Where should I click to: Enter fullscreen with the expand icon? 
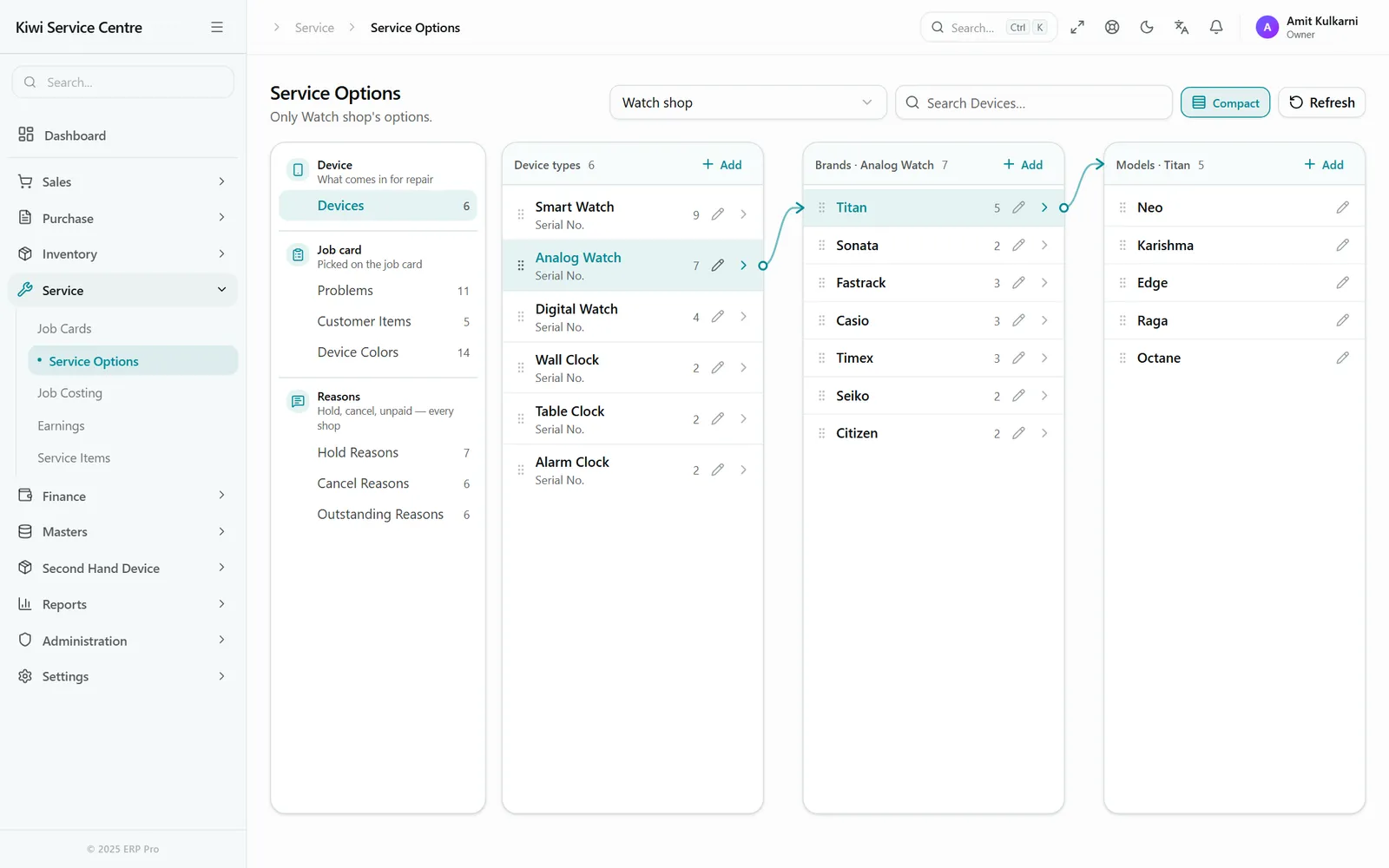point(1077,27)
